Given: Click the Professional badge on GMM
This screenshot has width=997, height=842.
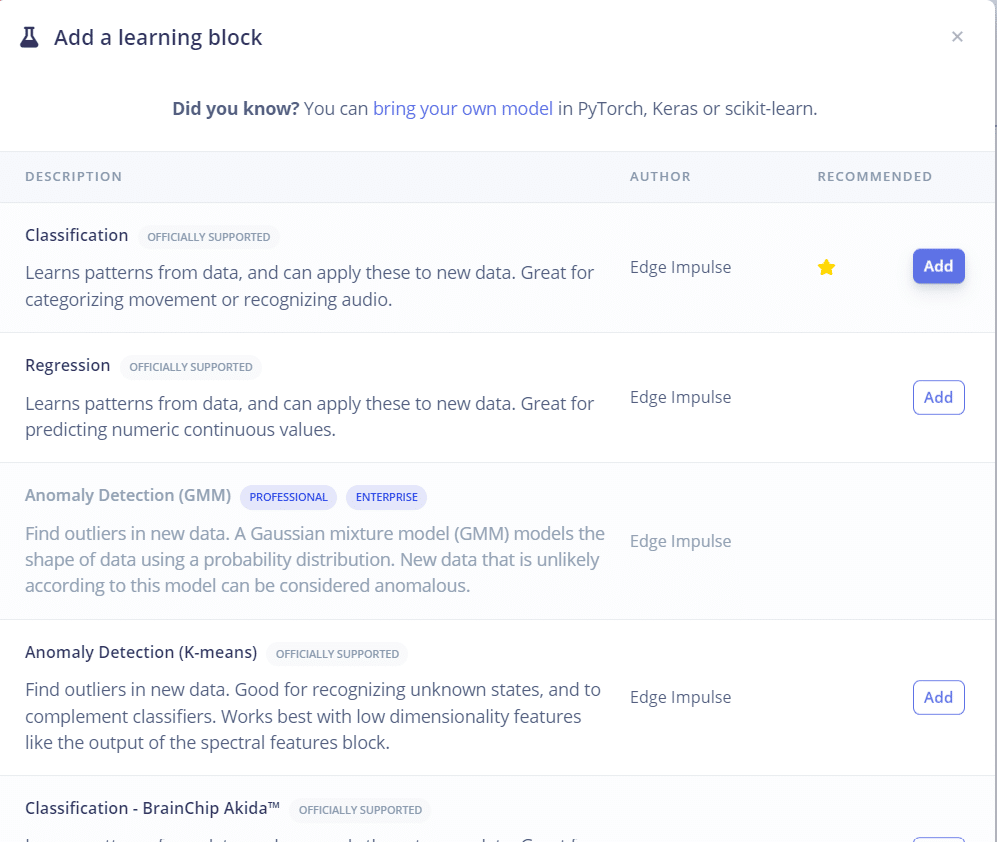Looking at the screenshot, I should 288,497.
